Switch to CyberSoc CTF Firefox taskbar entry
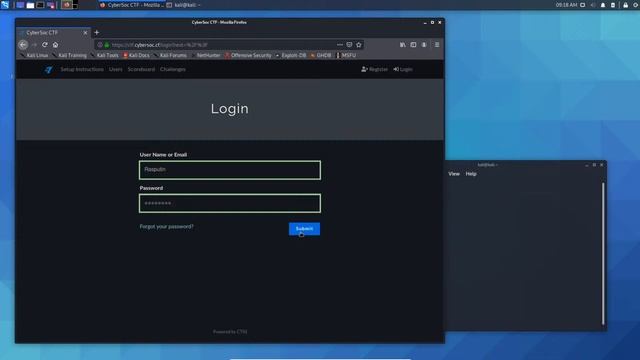Screen dimensions: 640x360 pos(132,5)
